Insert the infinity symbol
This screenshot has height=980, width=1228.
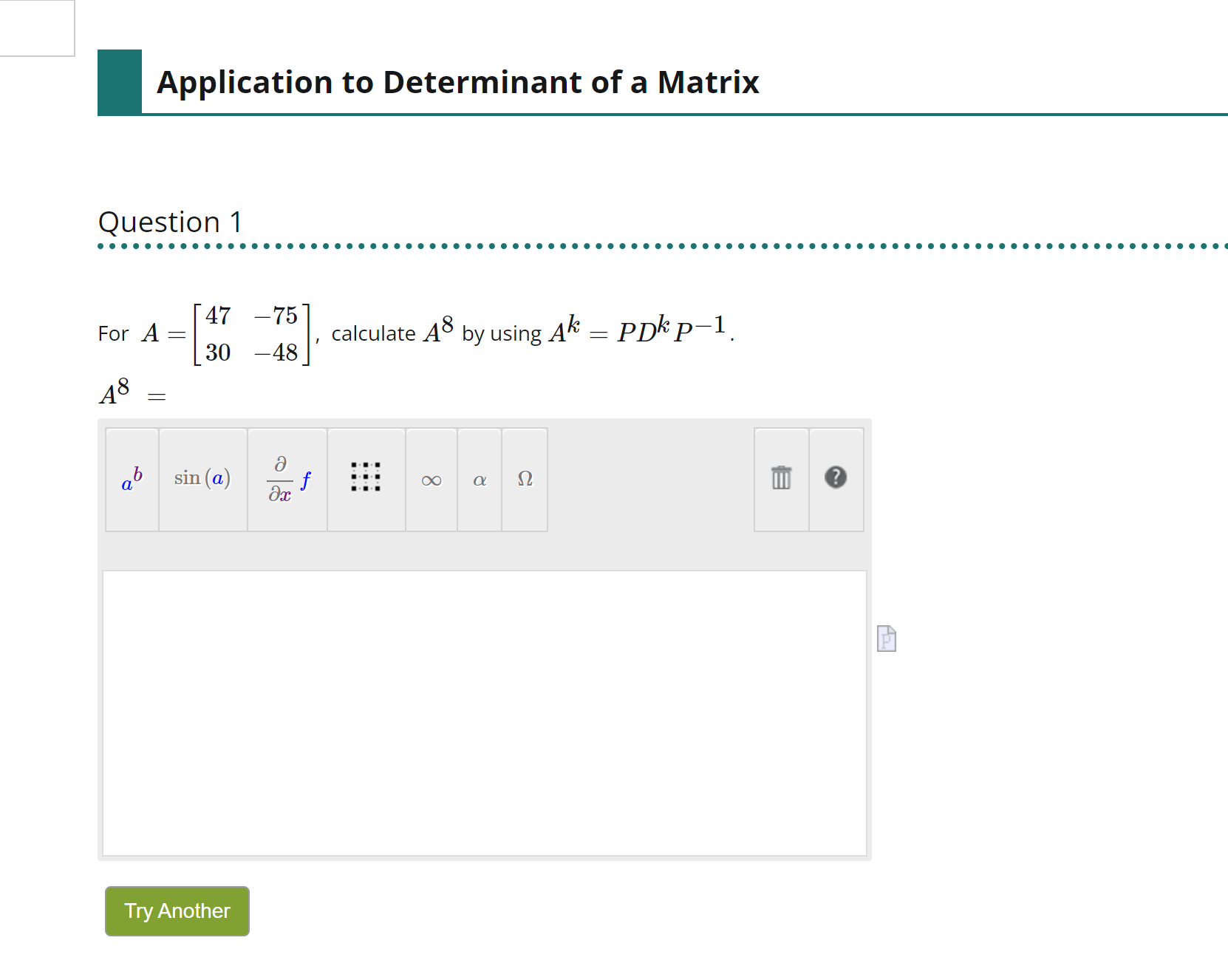click(x=431, y=480)
